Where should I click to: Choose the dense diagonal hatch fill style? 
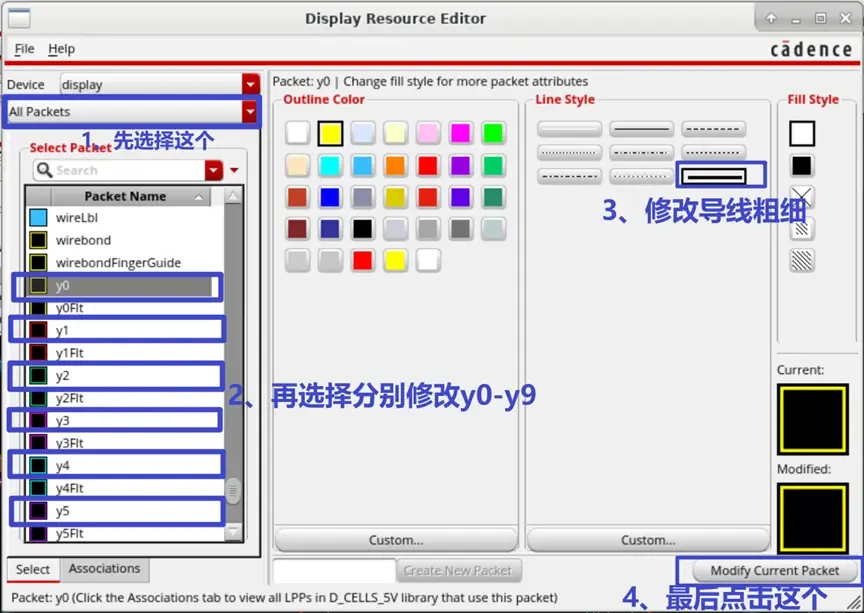802,261
